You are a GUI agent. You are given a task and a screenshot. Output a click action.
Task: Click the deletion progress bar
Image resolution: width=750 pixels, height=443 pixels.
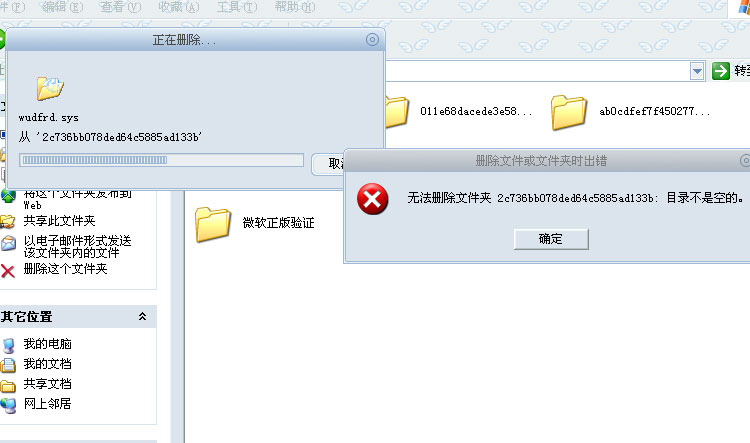(161, 160)
